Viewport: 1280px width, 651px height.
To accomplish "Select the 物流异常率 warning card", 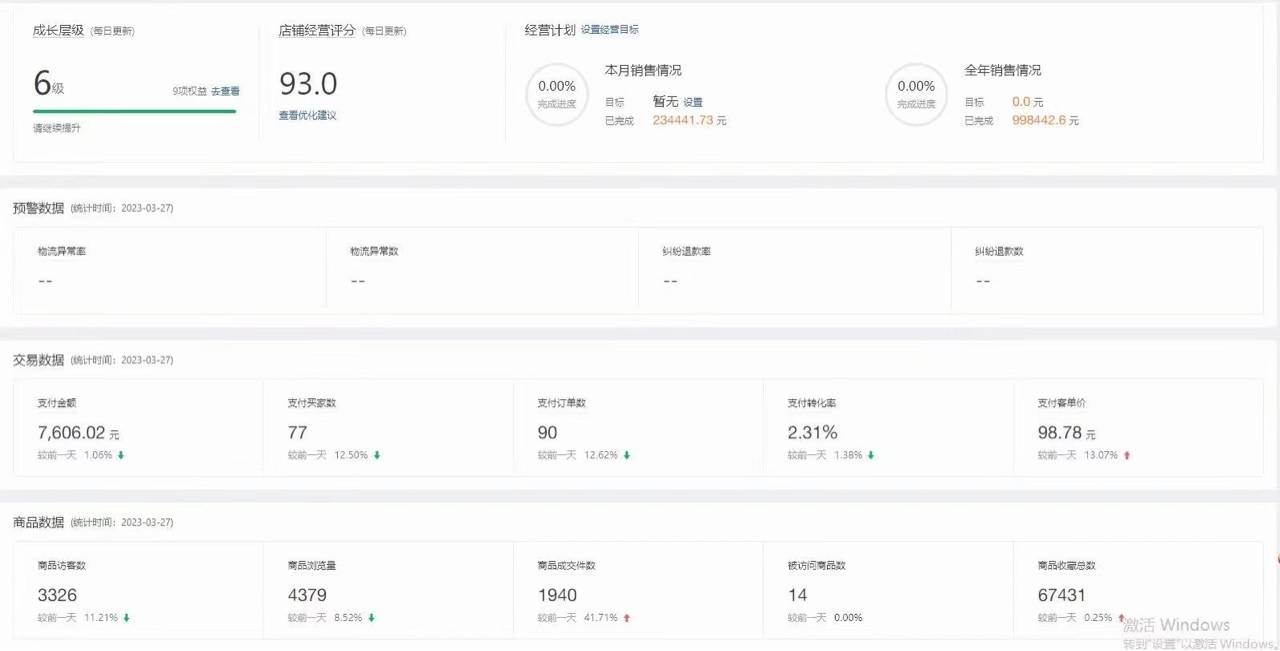I will [170, 267].
